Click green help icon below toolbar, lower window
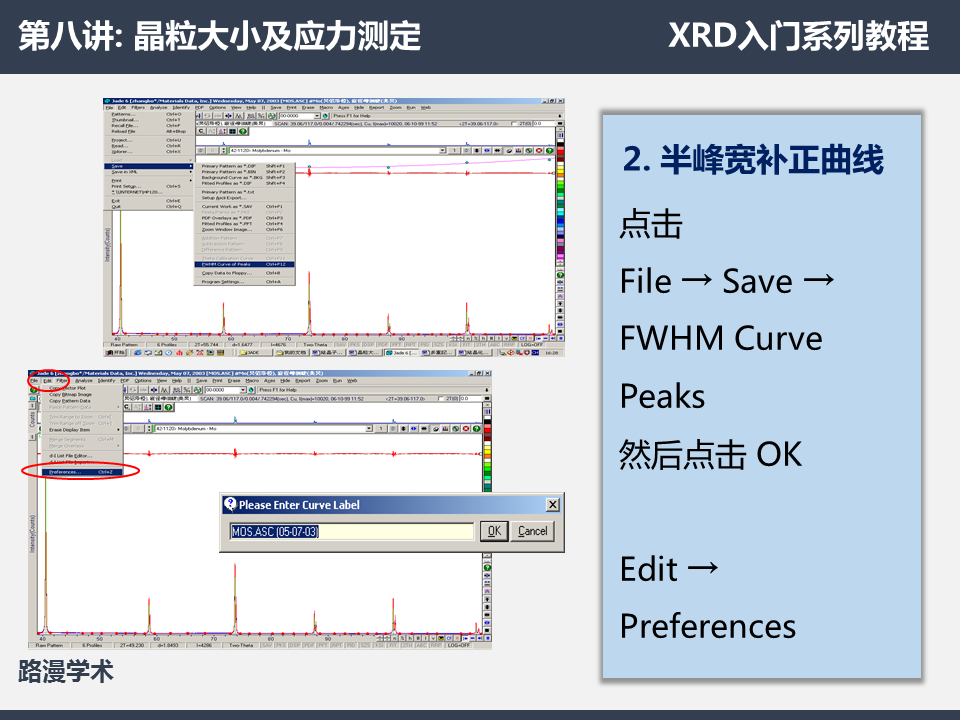Image resolution: width=960 pixels, height=720 pixels. click(x=168, y=407)
